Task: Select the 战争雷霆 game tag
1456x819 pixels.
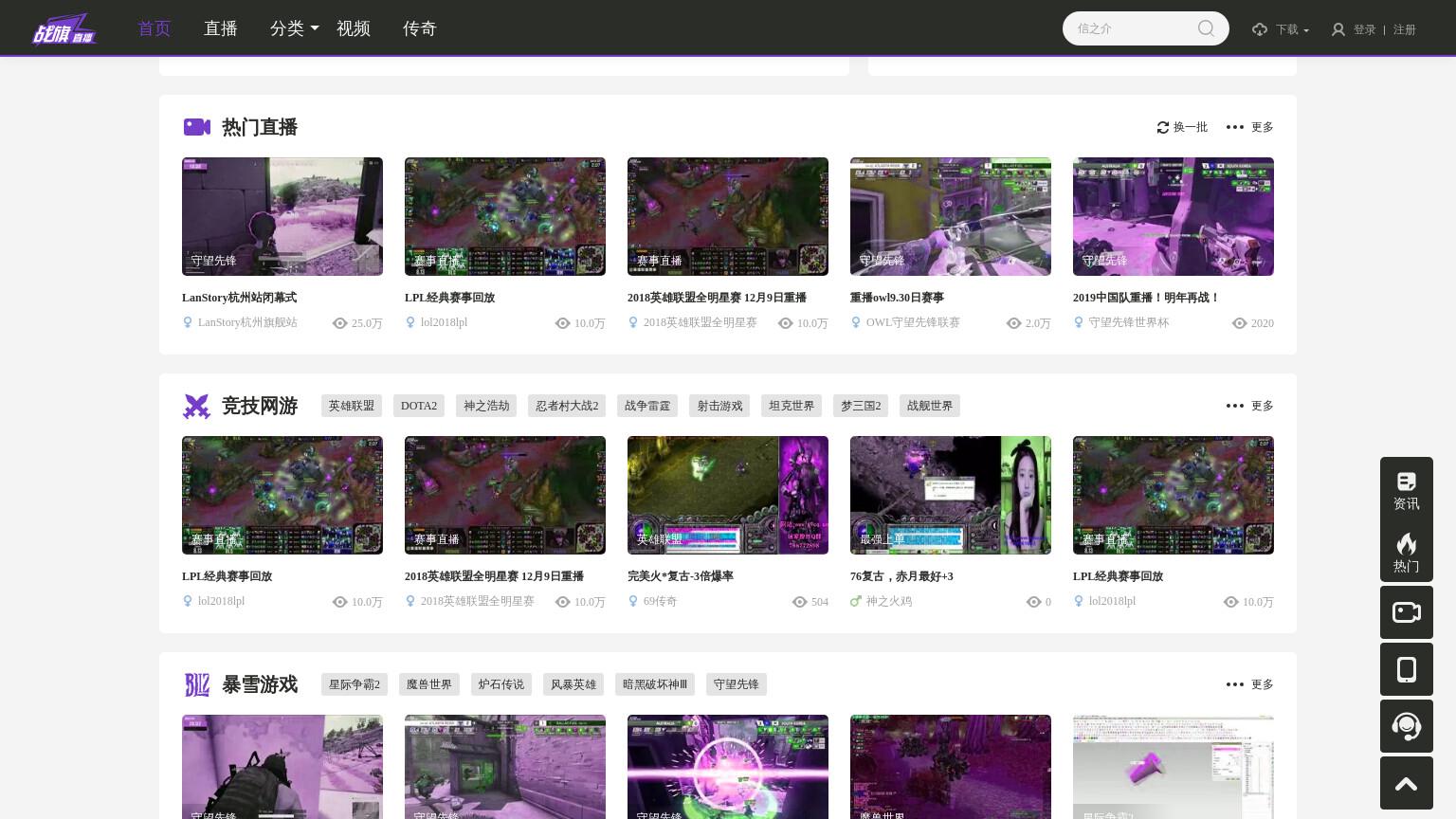Action: pos(647,406)
